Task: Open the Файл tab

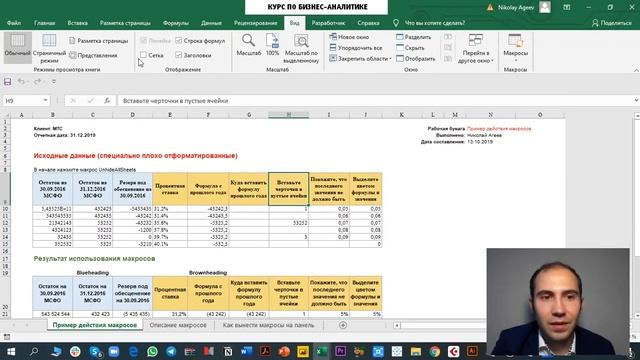Action: point(13,23)
